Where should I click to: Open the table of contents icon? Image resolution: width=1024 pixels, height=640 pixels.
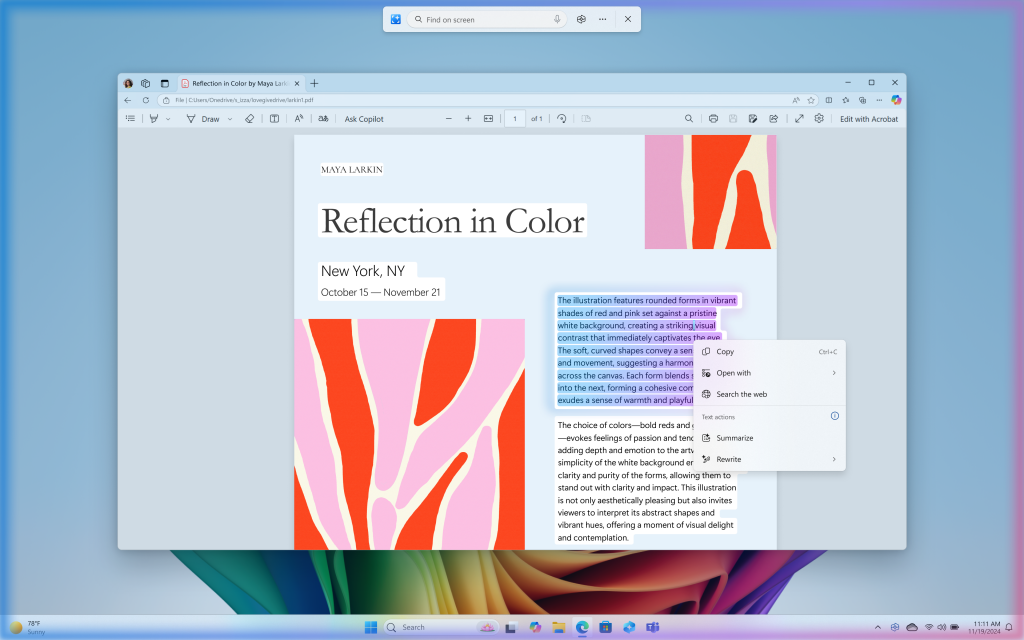pyautogui.click(x=132, y=118)
